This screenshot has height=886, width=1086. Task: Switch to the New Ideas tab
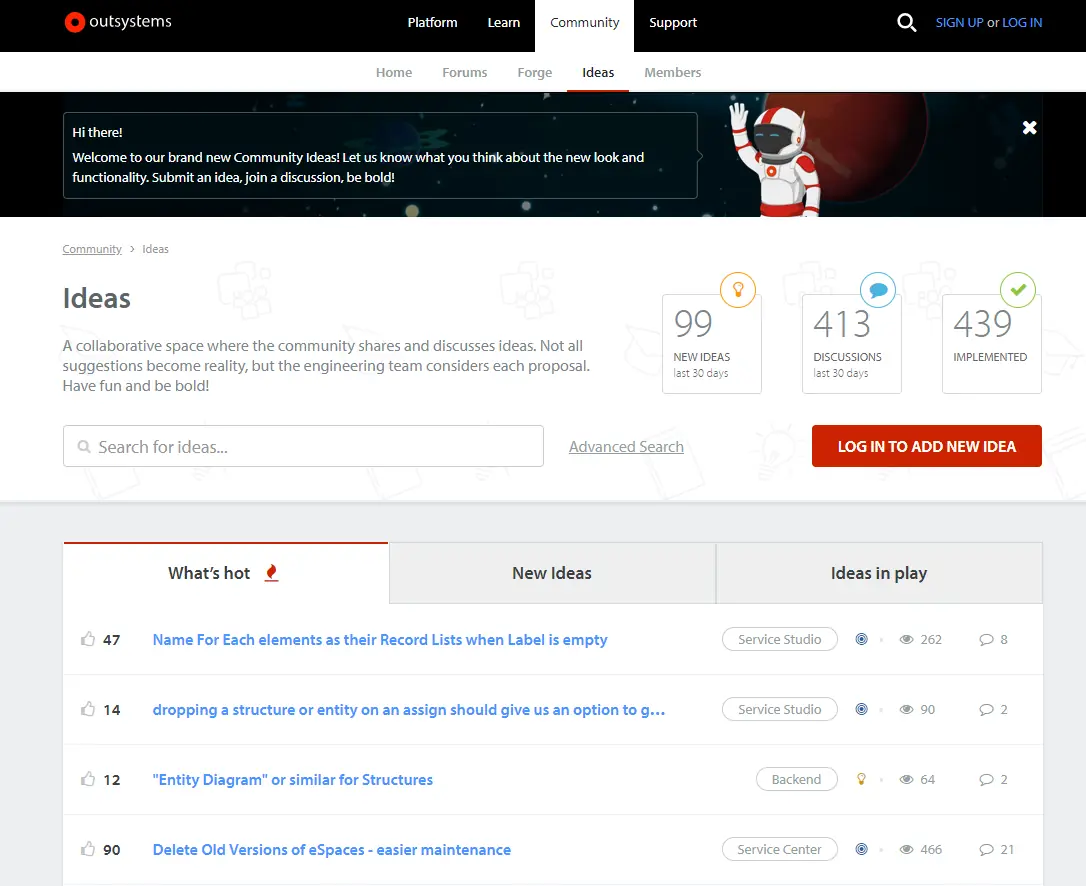click(552, 573)
